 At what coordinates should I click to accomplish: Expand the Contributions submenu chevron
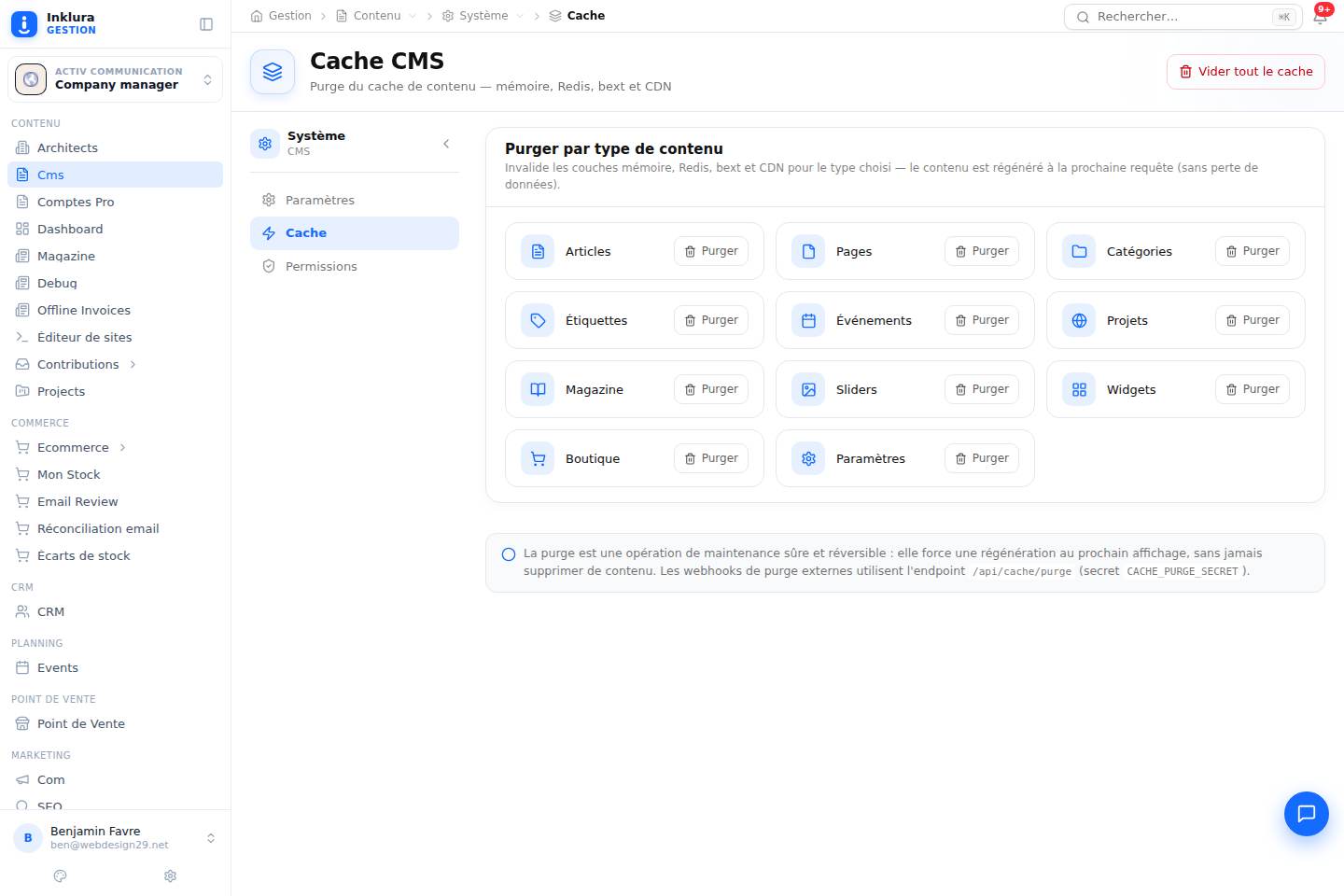133,365
